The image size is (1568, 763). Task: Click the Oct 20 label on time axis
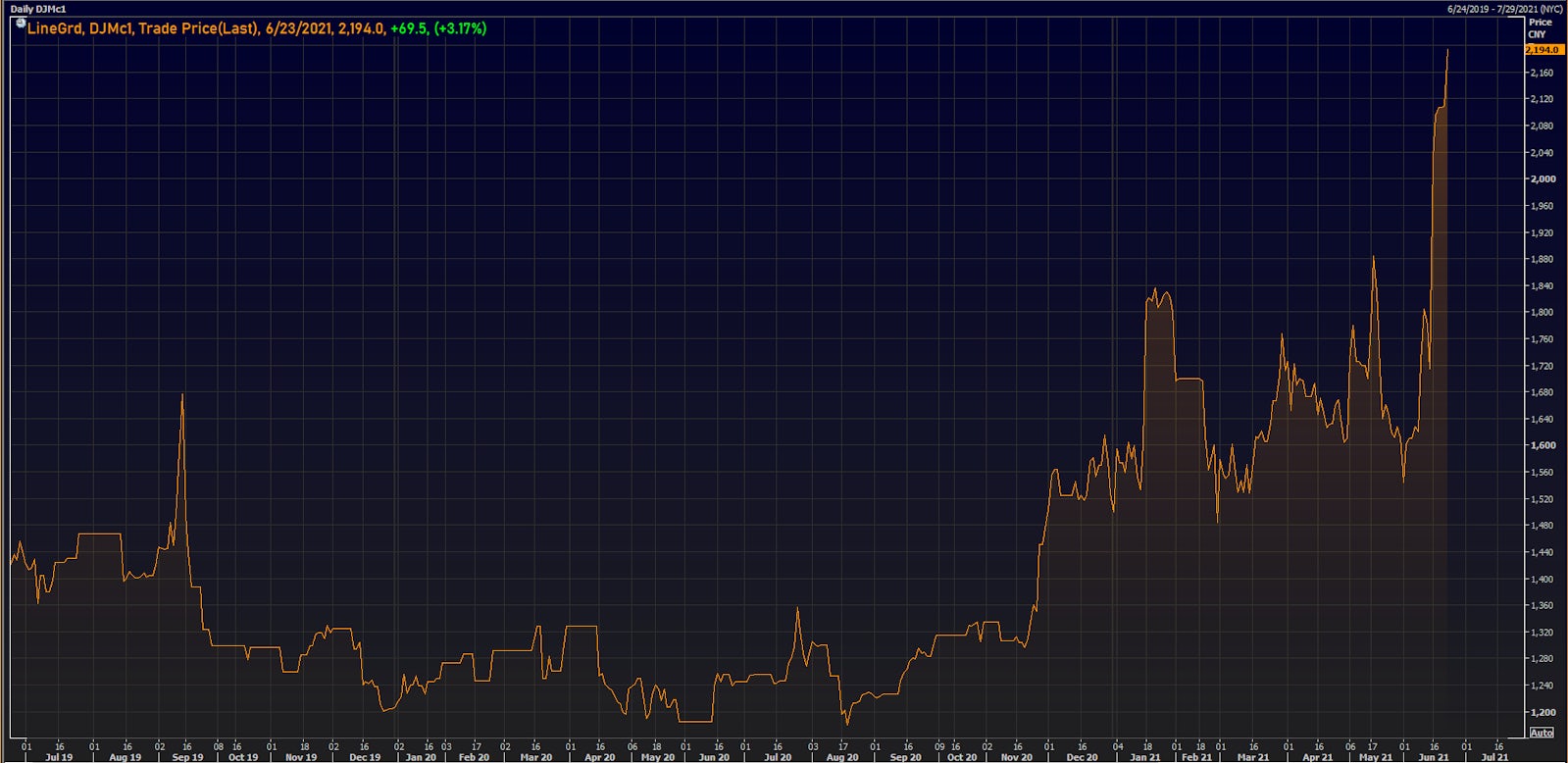[961, 757]
